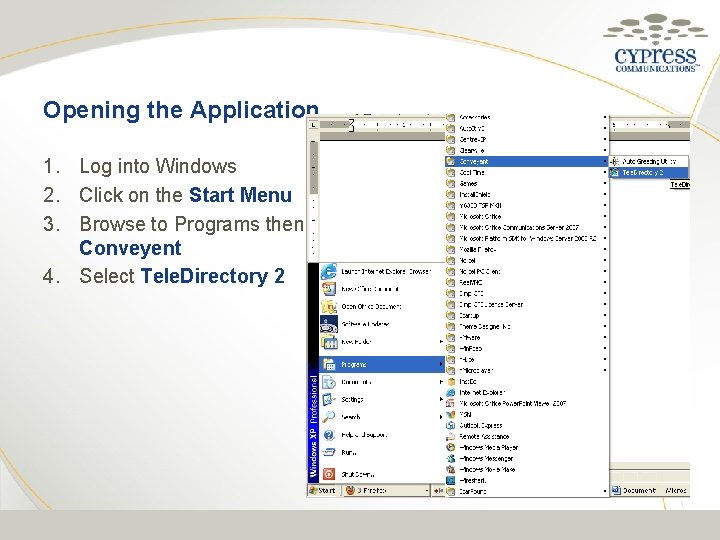
Task: Open the Startup programs folder
Action: [x=527, y=315]
